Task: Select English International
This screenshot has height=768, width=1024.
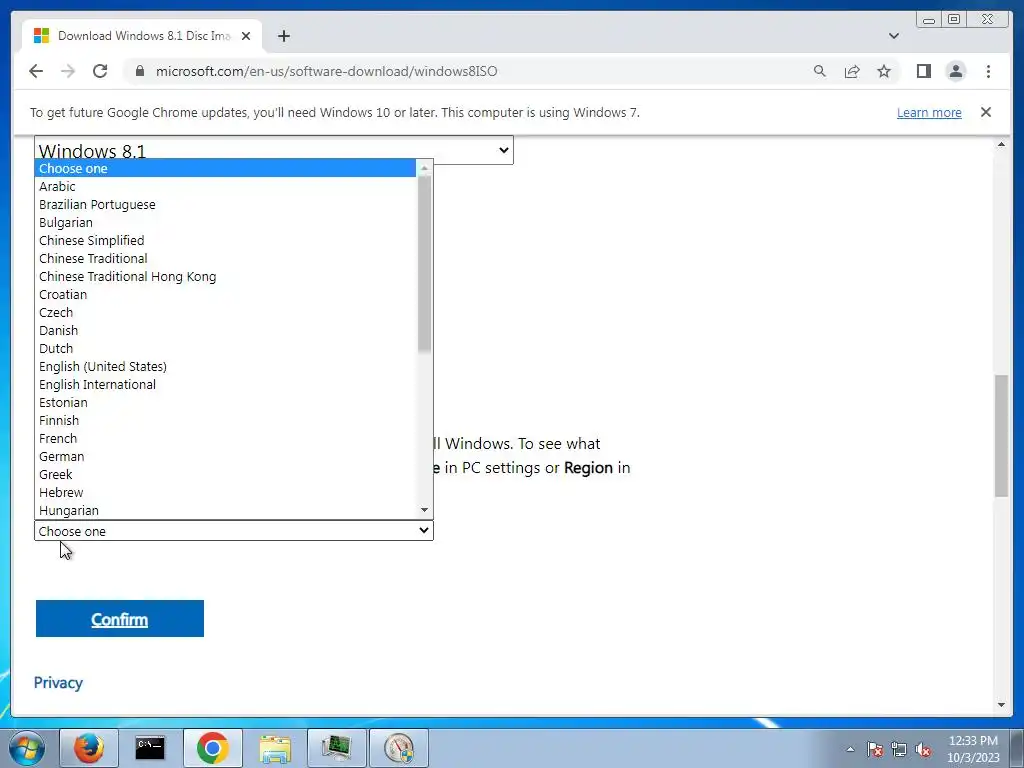Action: [x=225, y=385]
